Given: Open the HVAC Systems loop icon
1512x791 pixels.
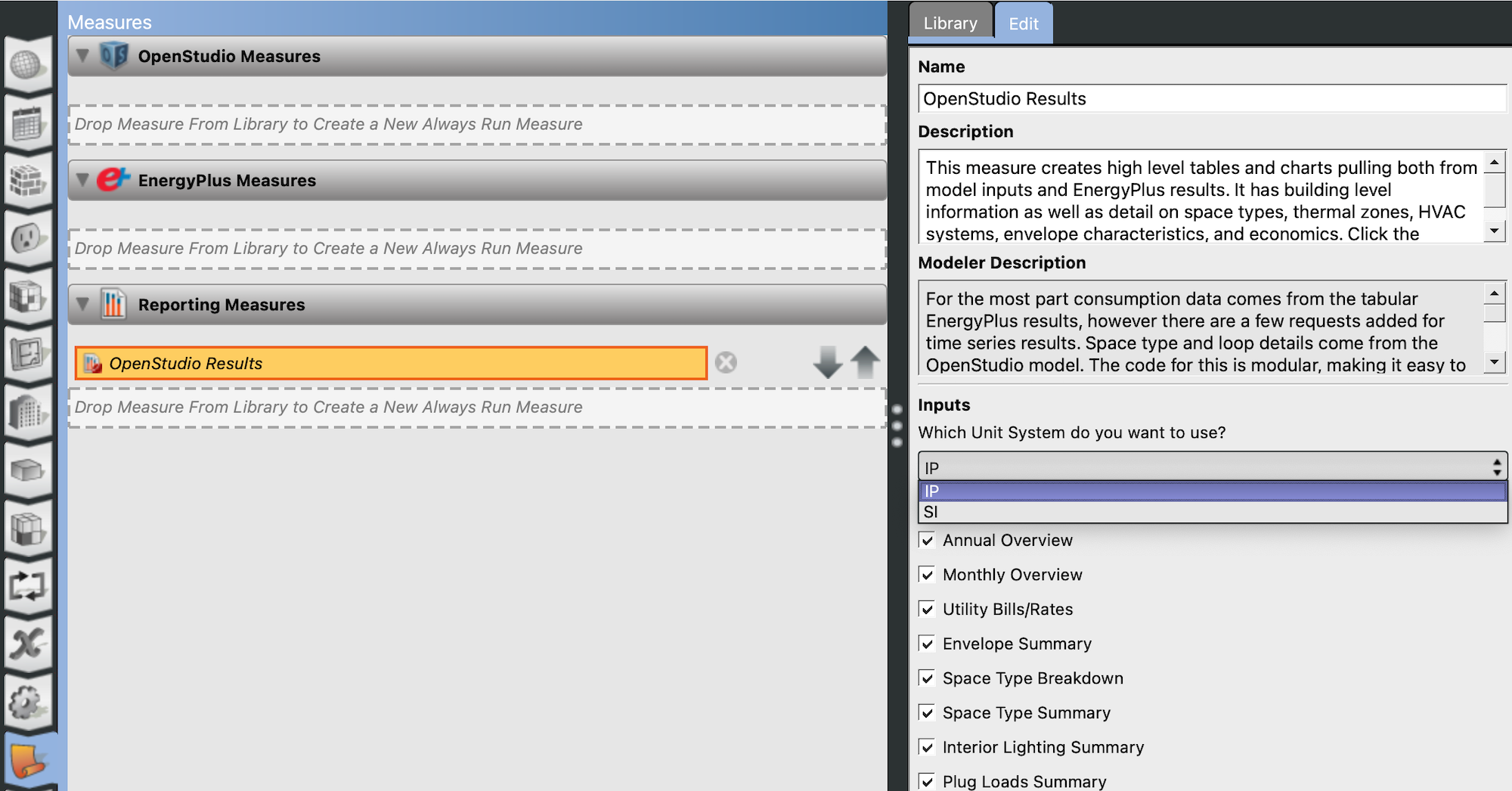Looking at the screenshot, I should [x=26, y=586].
